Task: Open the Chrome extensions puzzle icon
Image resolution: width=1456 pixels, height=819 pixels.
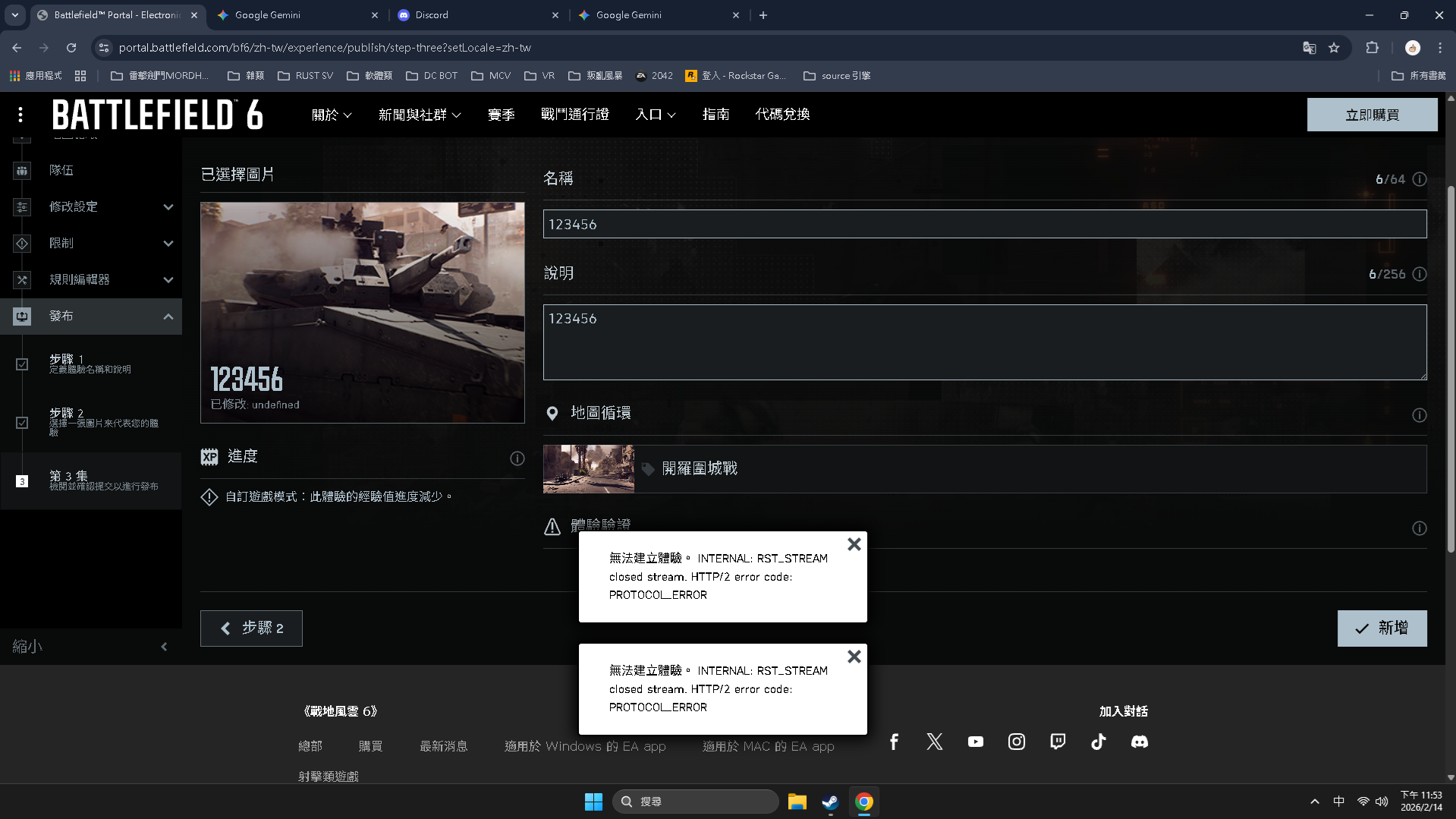Action: 1373,48
